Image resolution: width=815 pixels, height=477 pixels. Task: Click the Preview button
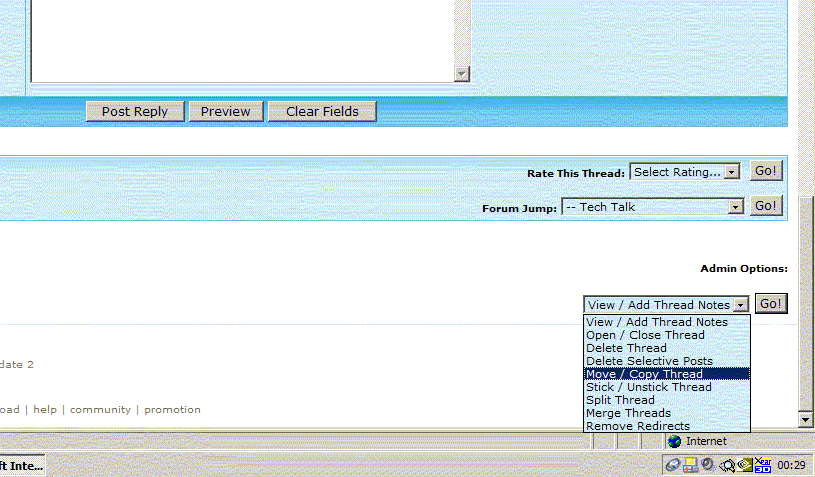click(x=225, y=112)
